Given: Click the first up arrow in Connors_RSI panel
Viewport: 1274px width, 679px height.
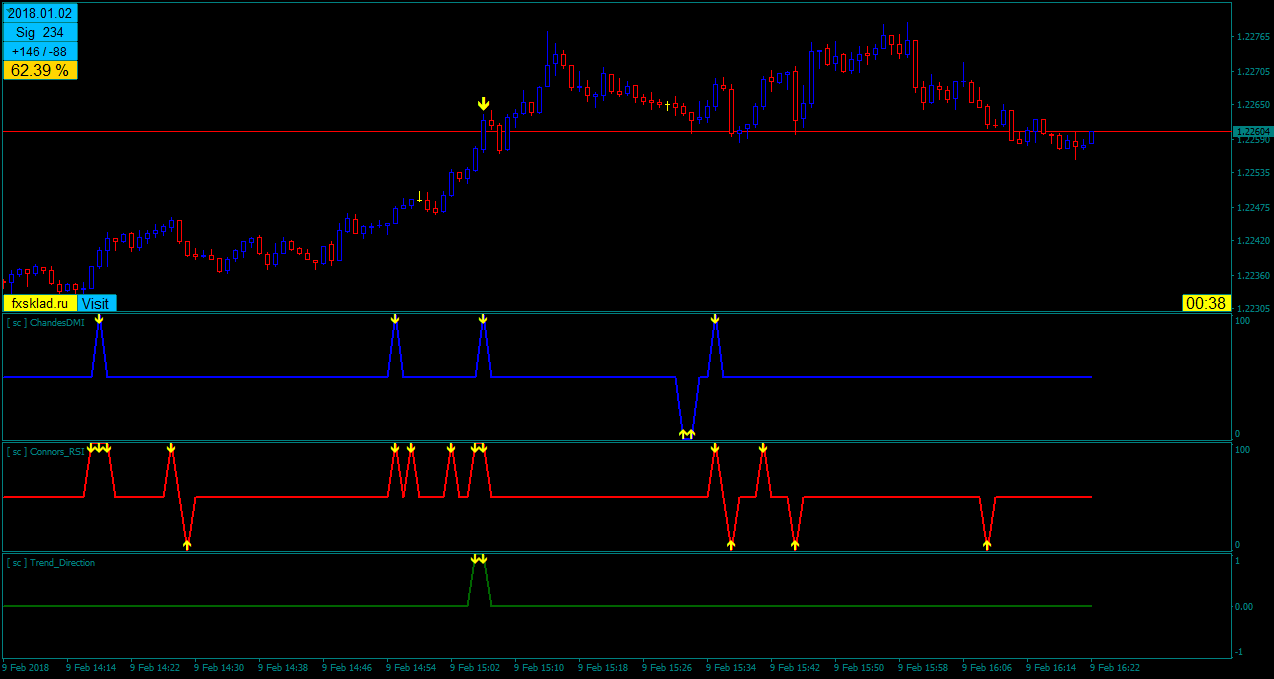Looking at the screenshot, I should point(187,544).
